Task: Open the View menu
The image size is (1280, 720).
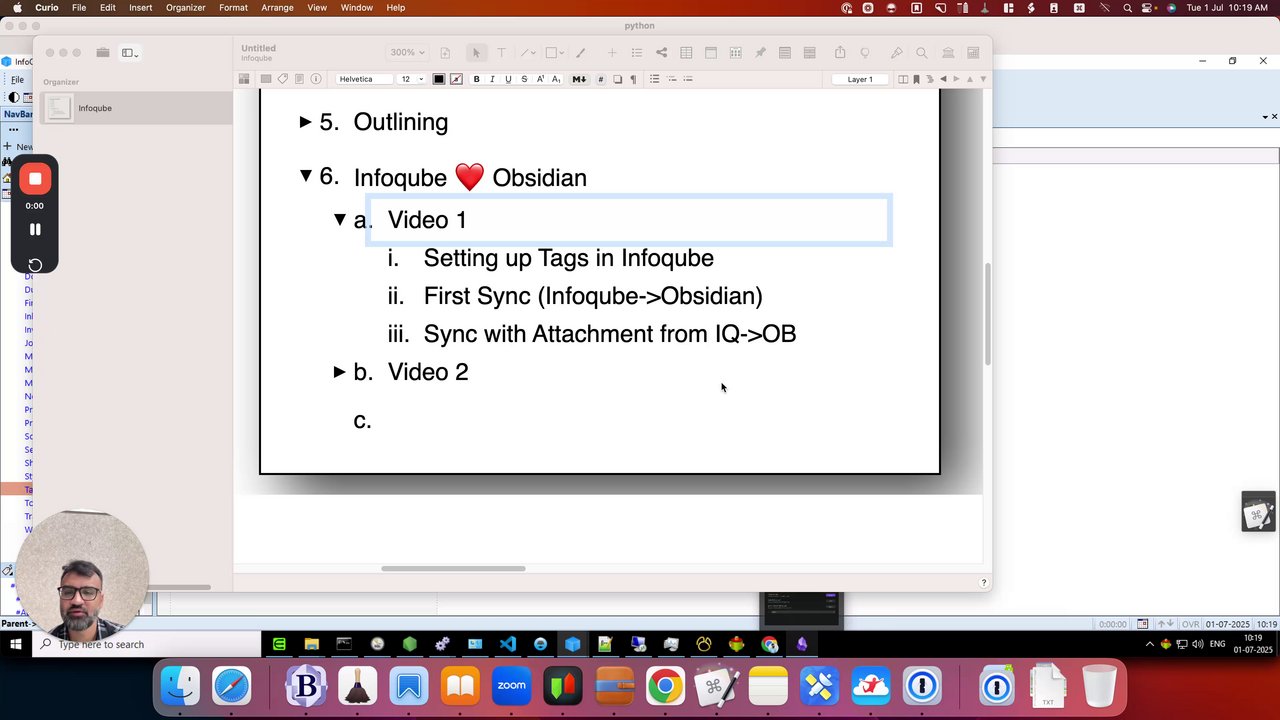Action: [317, 7]
